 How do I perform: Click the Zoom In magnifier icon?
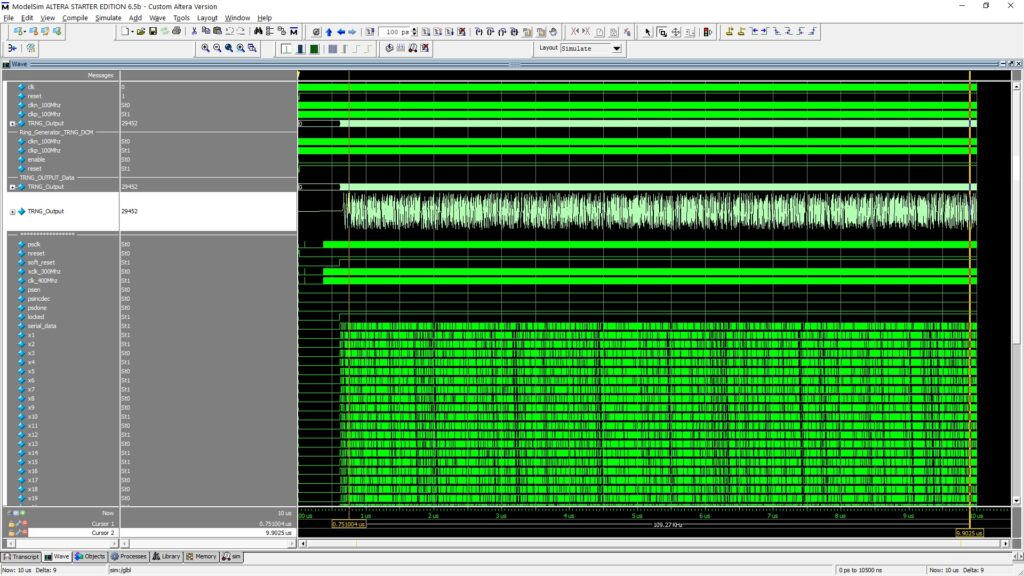click(x=206, y=48)
